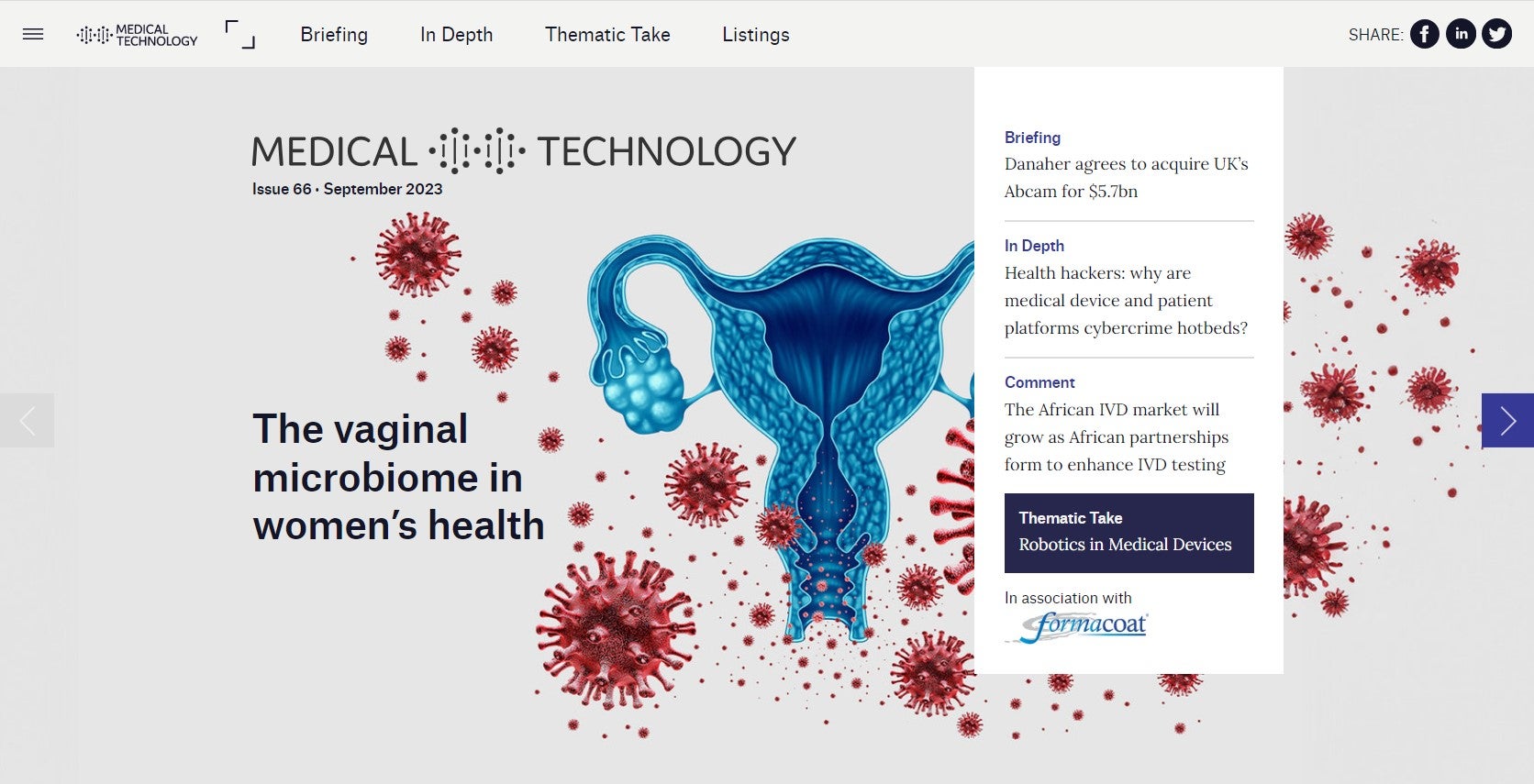Open the In Depth menu item

[x=456, y=35]
